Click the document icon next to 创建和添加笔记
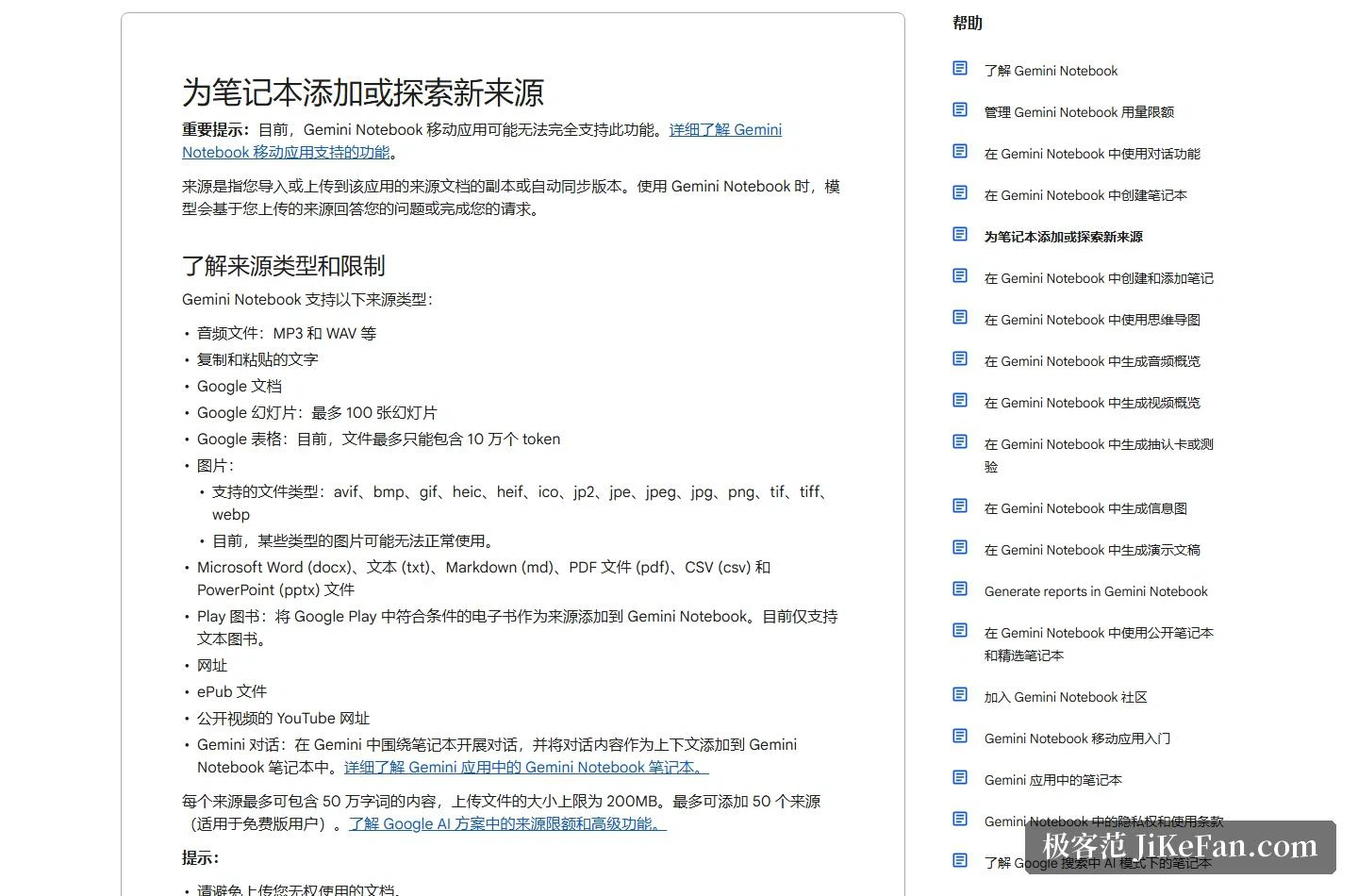This screenshot has width=1358, height=896. (x=960, y=275)
